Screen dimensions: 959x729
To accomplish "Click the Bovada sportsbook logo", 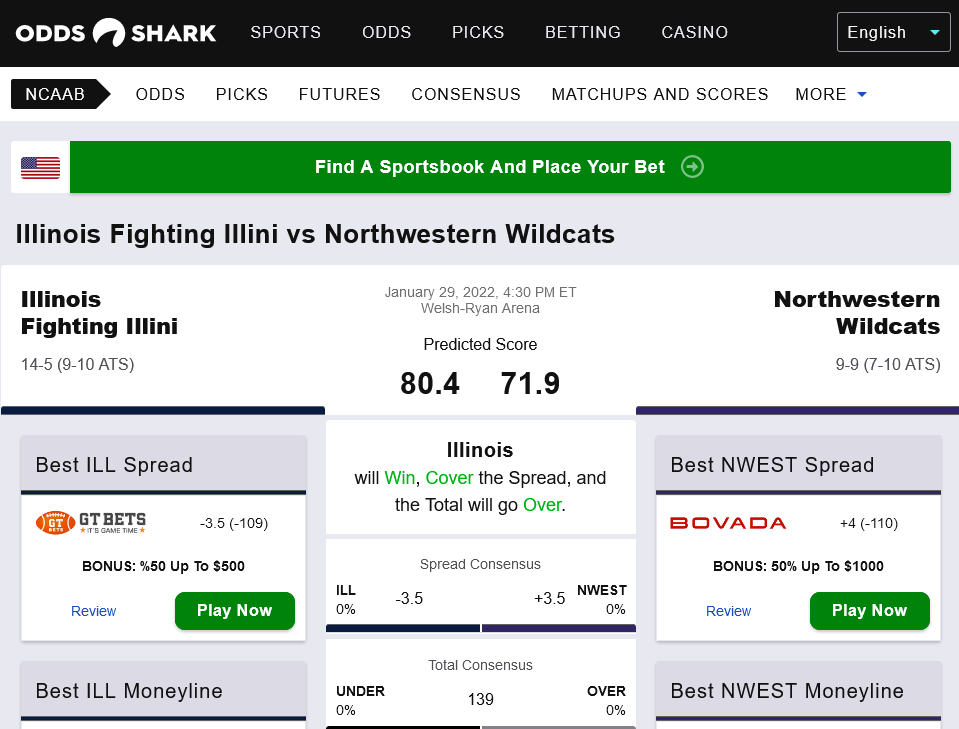I will point(728,523).
